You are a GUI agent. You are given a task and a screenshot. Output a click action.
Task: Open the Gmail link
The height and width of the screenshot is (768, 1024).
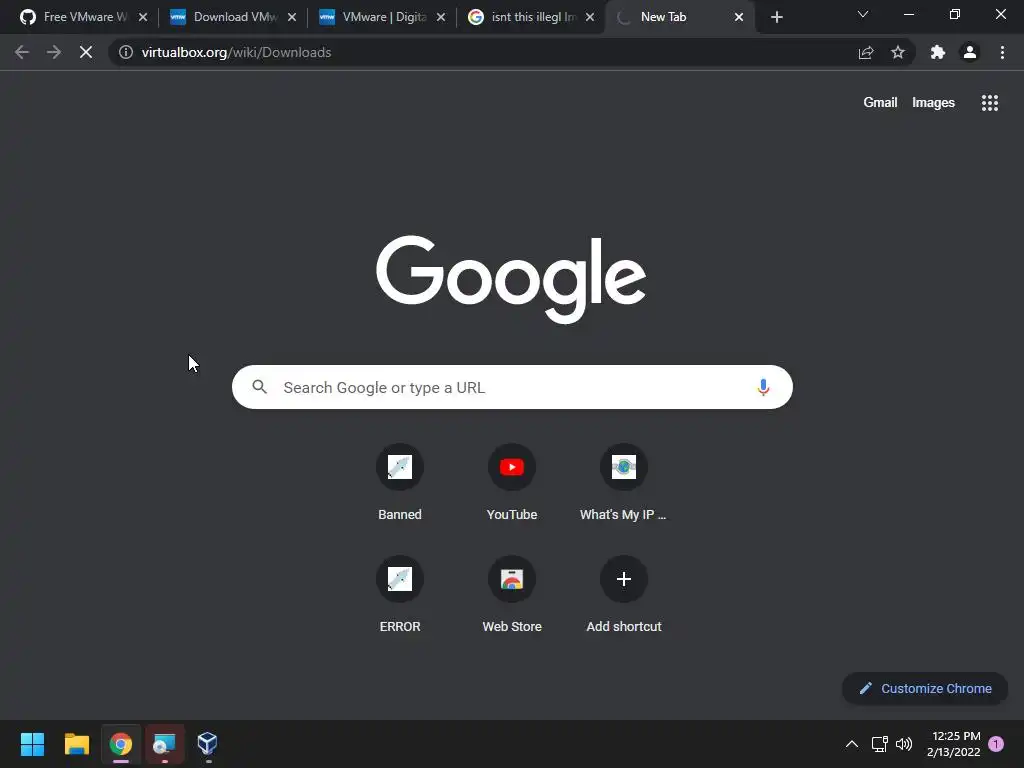tap(880, 103)
